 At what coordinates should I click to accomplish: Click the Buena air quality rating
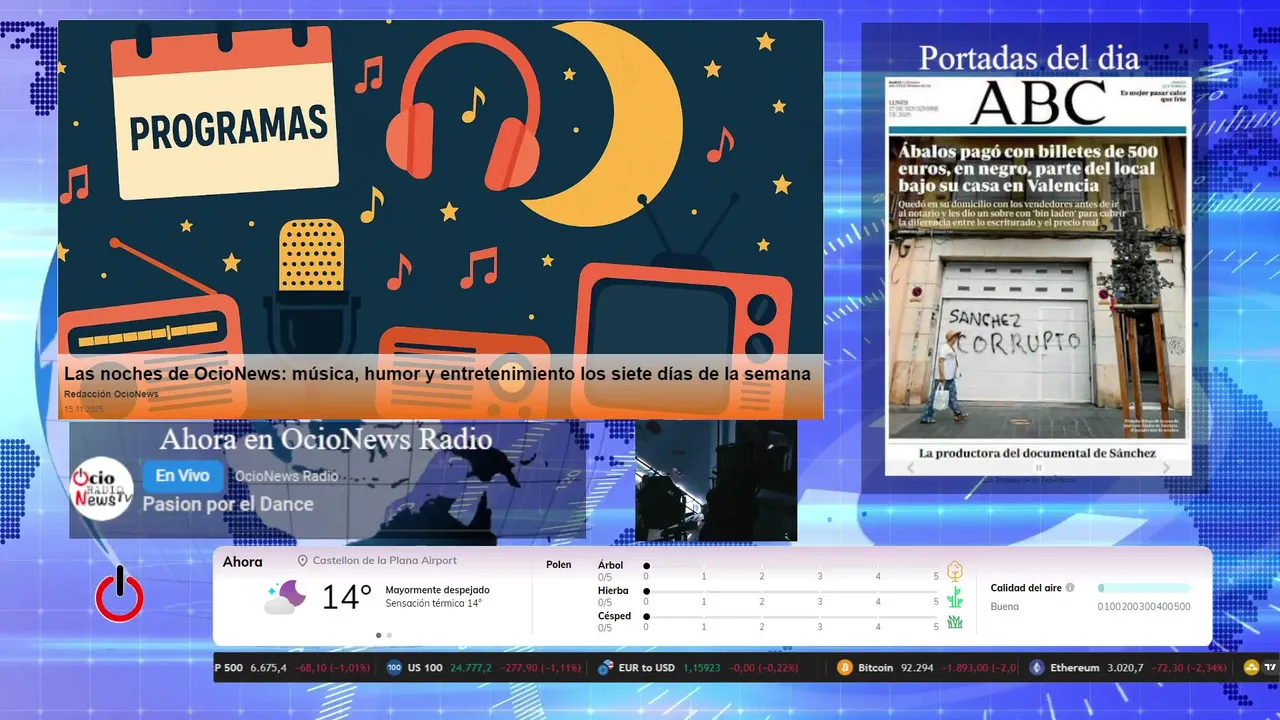coord(1005,606)
